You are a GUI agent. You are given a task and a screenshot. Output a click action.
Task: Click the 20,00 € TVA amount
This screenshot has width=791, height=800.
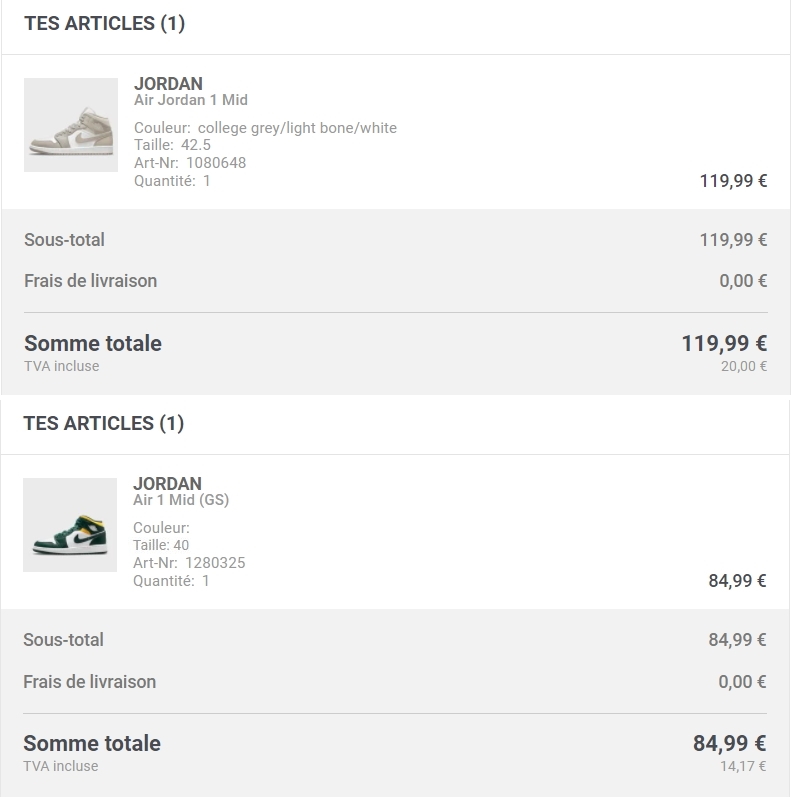pos(744,366)
